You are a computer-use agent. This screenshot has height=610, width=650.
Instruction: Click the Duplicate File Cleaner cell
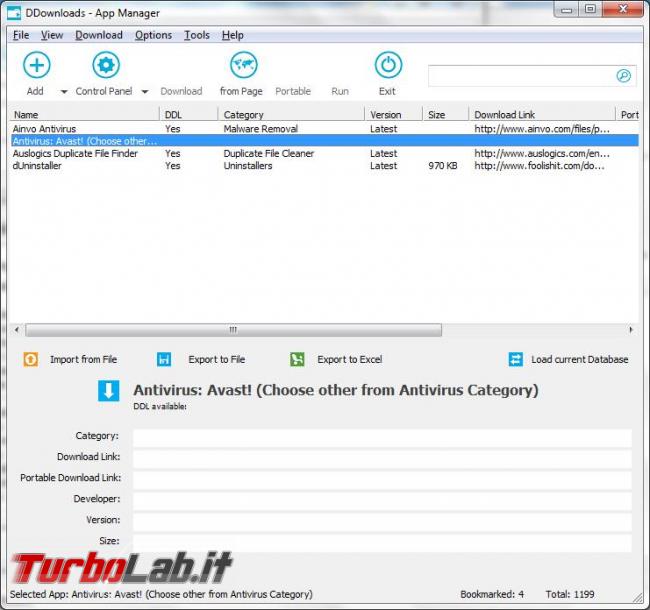[269, 153]
